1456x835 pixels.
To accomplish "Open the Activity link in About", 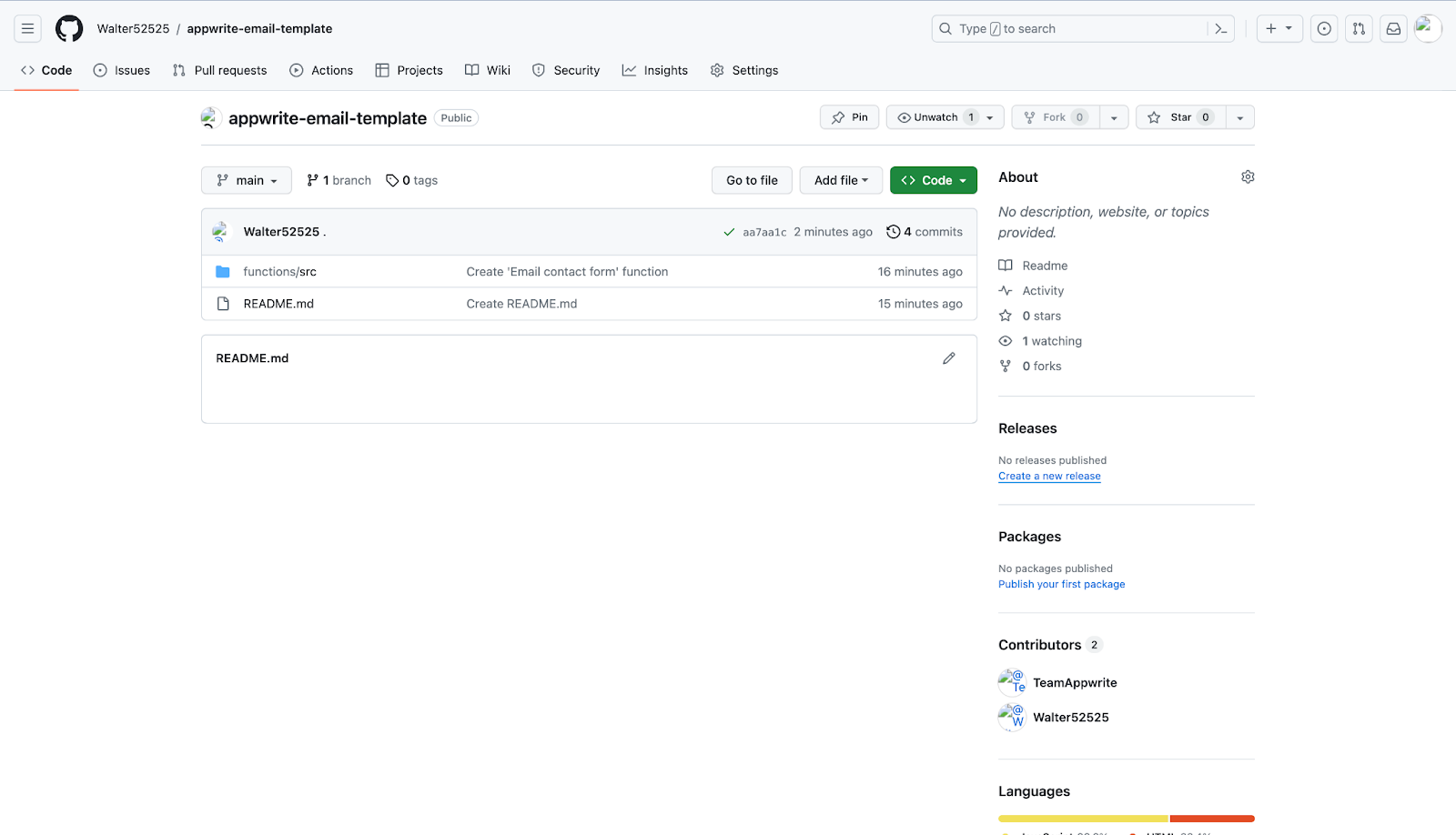I will point(1031,291).
